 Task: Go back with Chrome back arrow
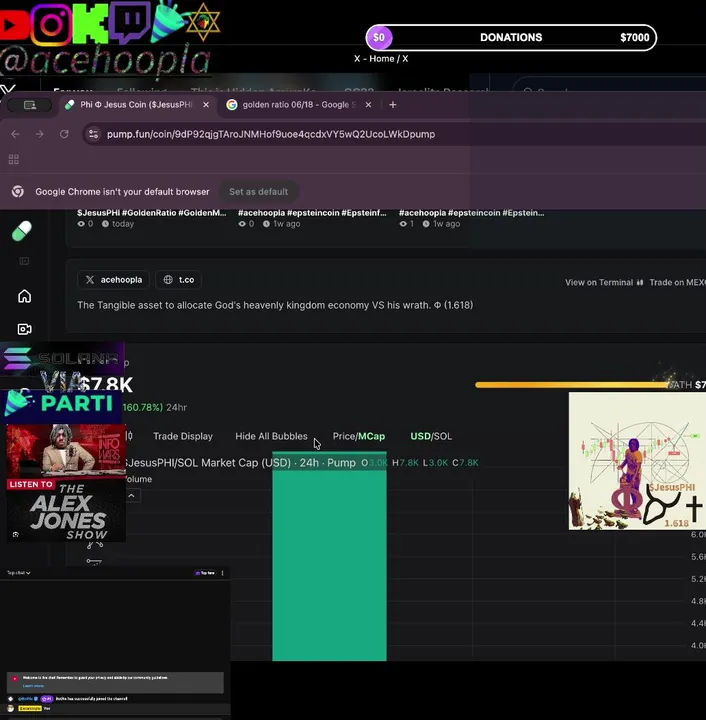(15, 134)
